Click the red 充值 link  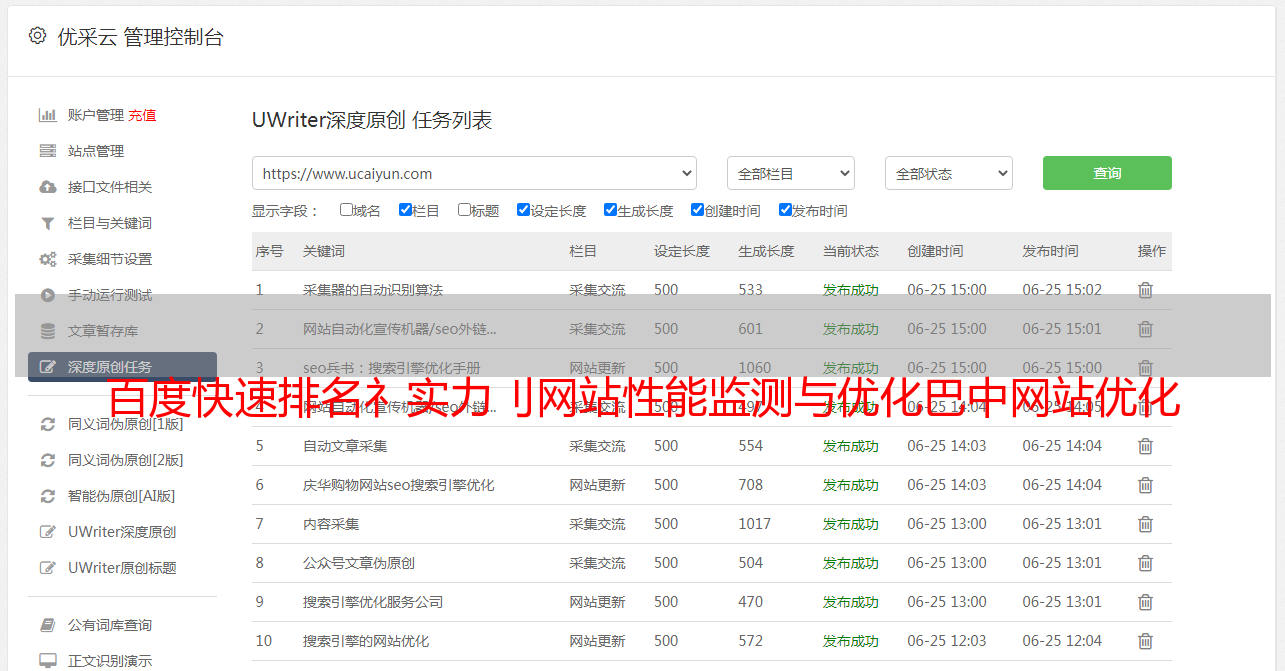142,115
